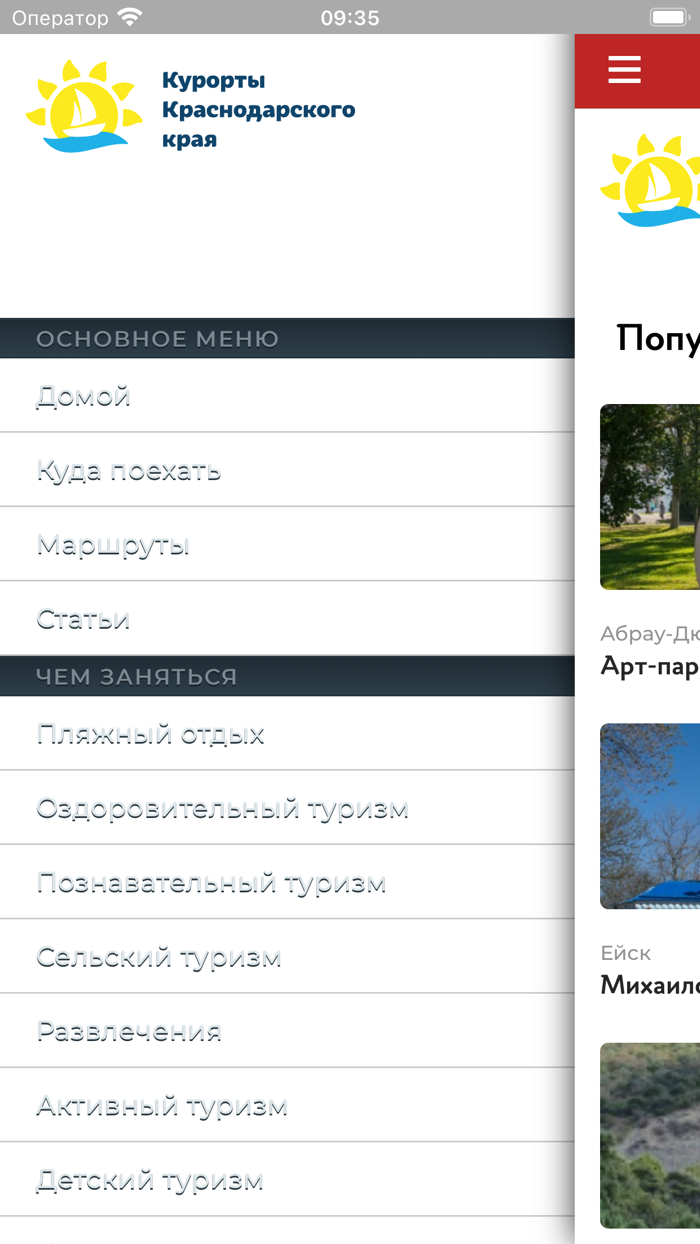Open the Домой menu item

click(287, 396)
